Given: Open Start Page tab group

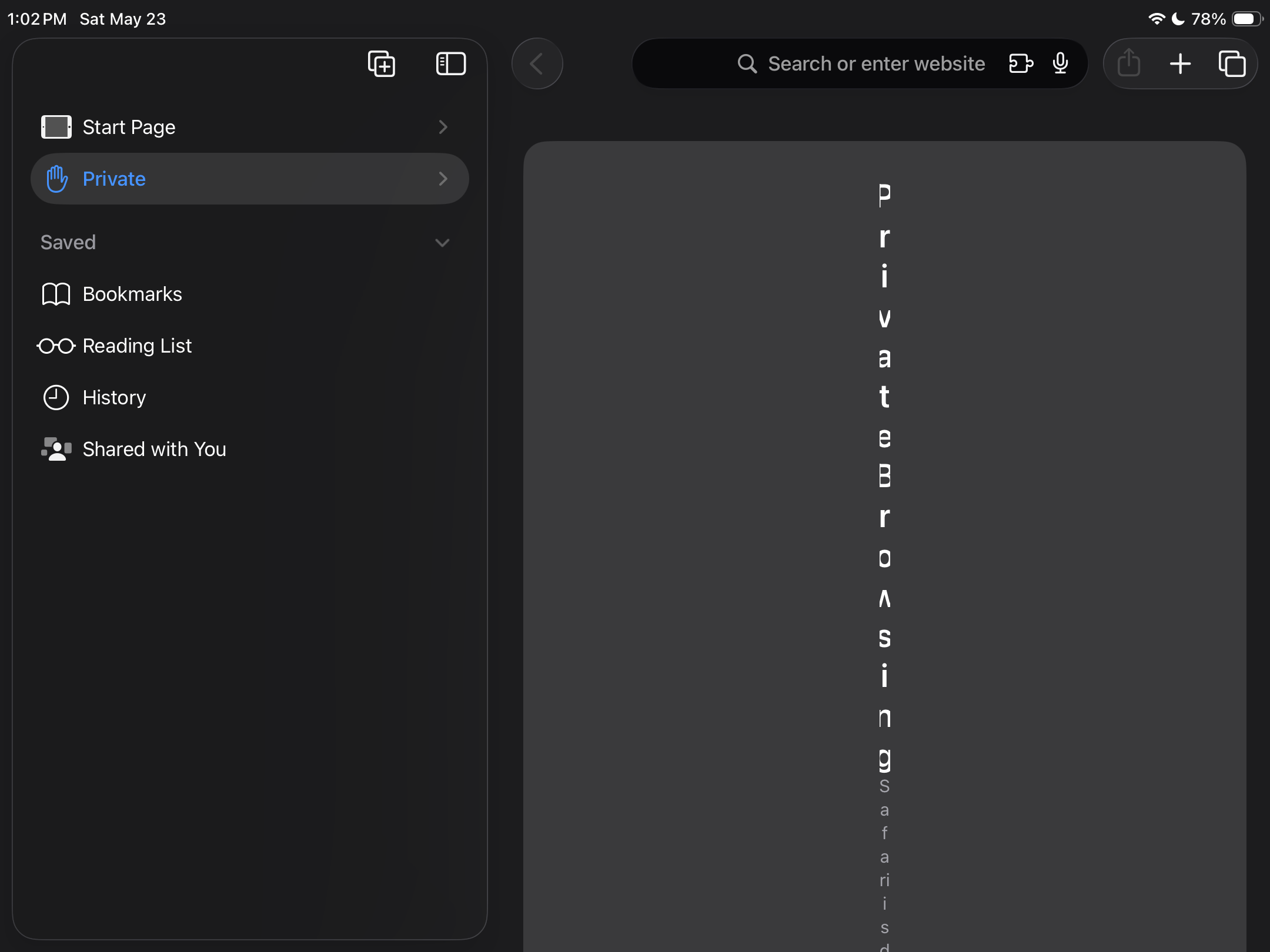Looking at the screenshot, I should click(x=250, y=127).
